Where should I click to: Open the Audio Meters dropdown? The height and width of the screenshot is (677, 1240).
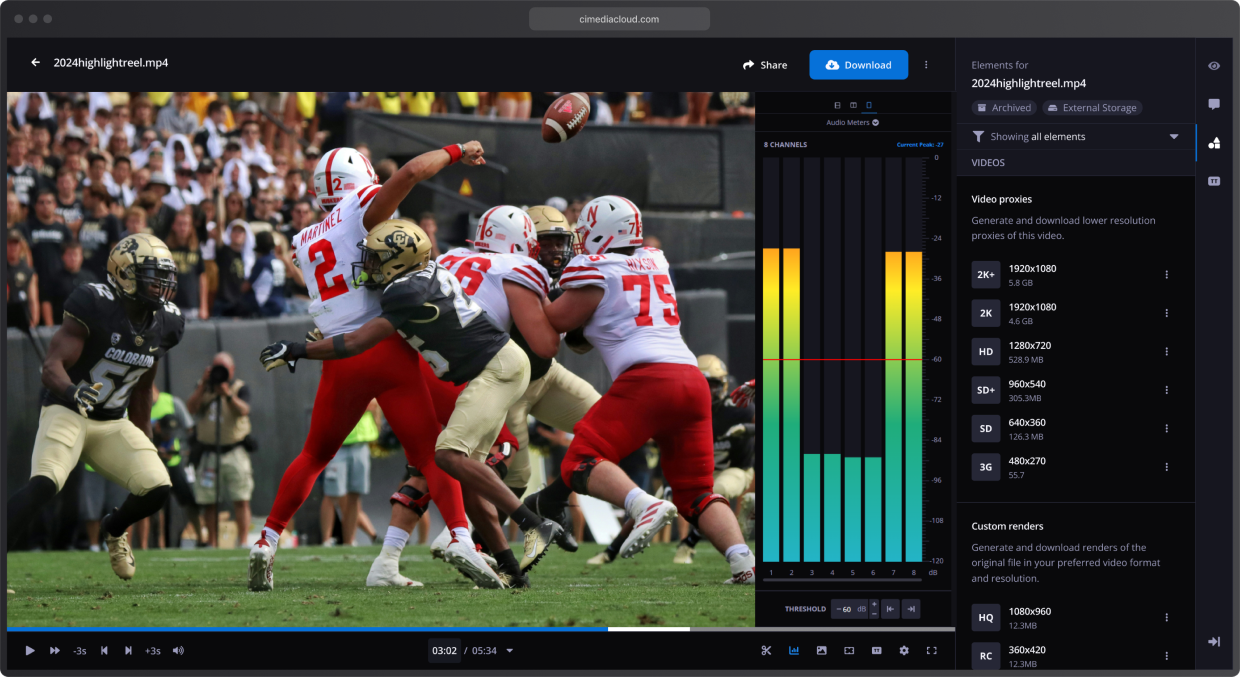tap(853, 122)
